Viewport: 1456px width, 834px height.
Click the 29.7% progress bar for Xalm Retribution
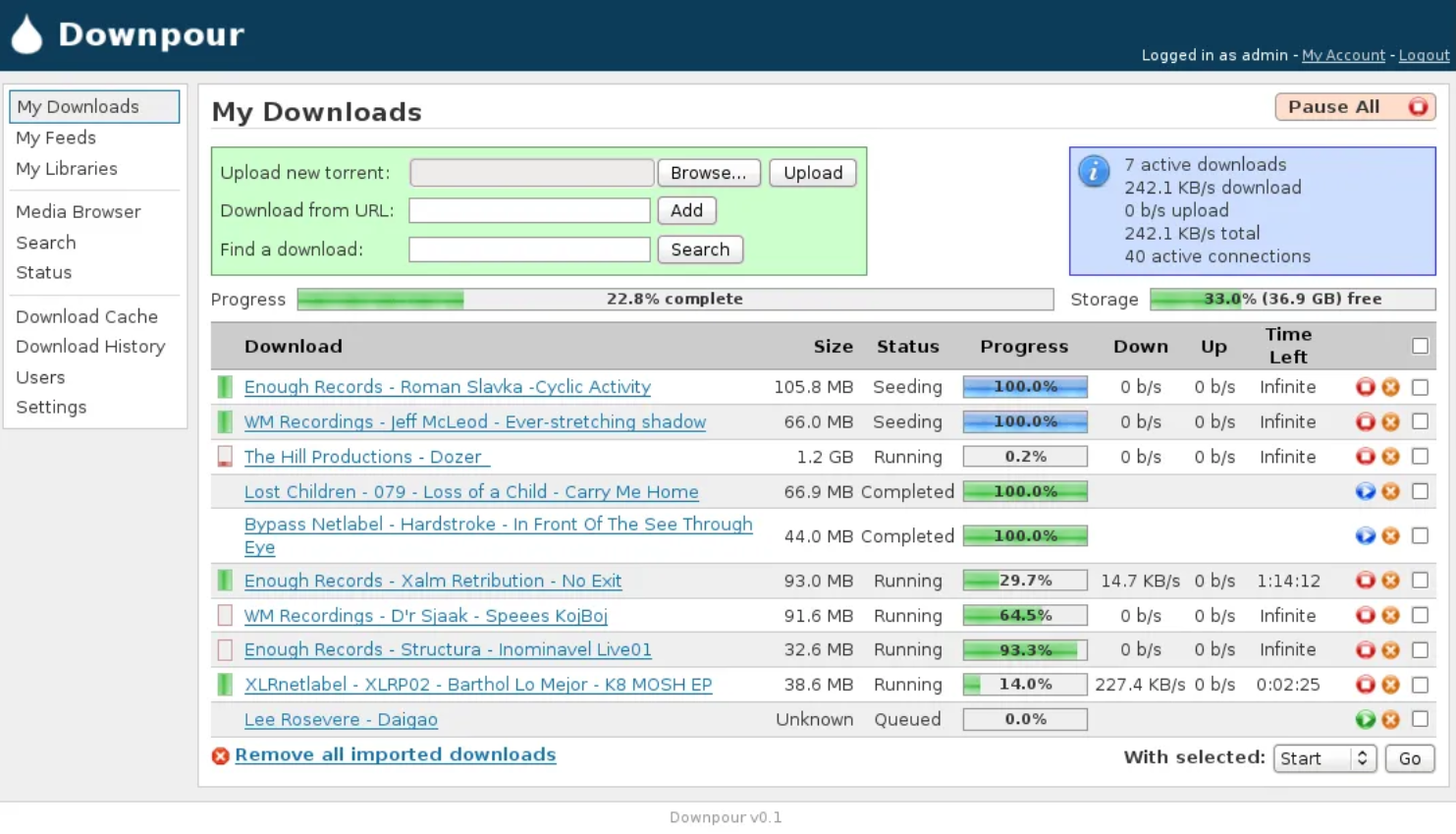click(1025, 581)
